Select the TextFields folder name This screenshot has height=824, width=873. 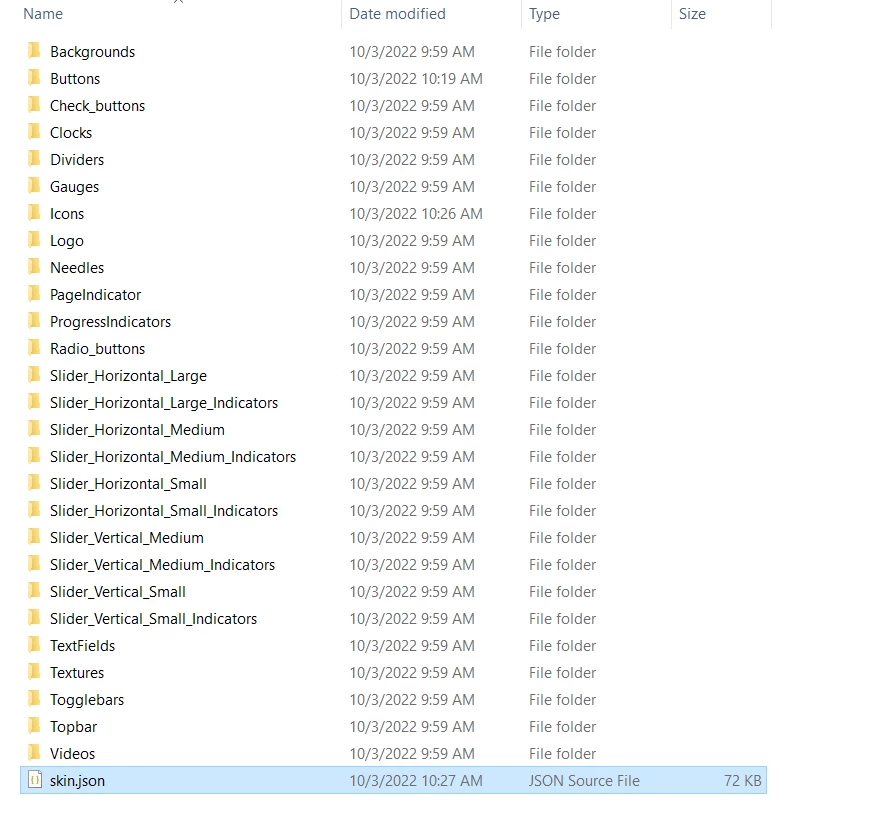(x=82, y=646)
